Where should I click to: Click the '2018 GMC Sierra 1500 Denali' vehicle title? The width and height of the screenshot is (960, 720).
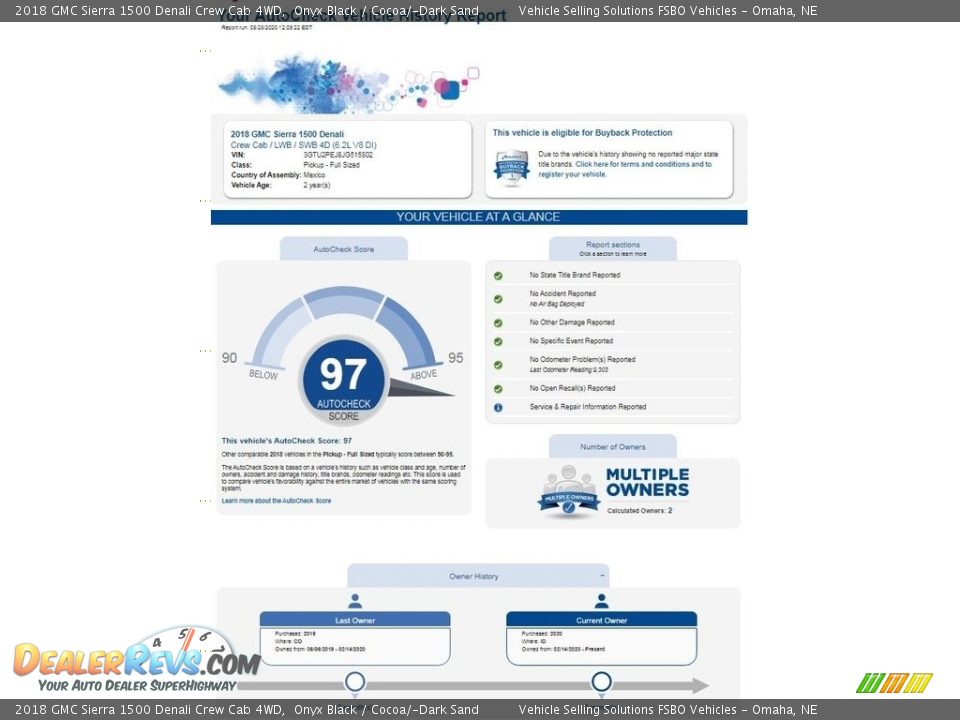[287, 134]
